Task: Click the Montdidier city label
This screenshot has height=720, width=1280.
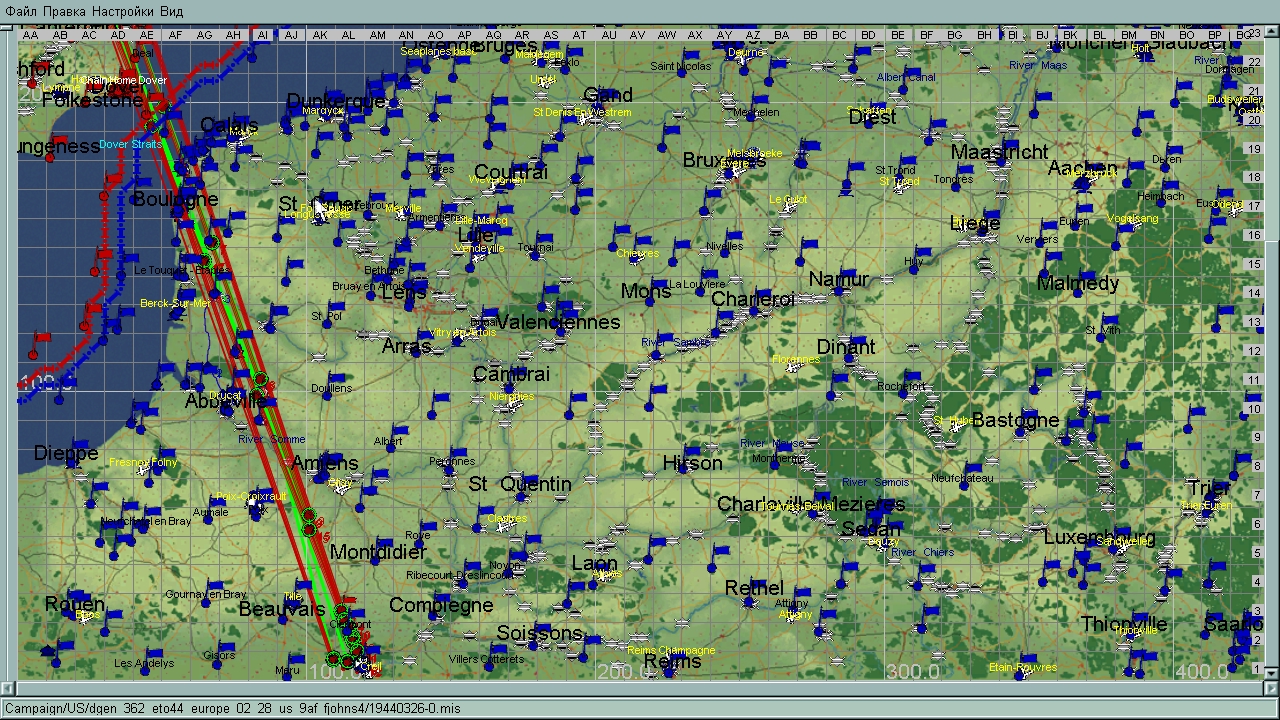Action: pos(378,552)
